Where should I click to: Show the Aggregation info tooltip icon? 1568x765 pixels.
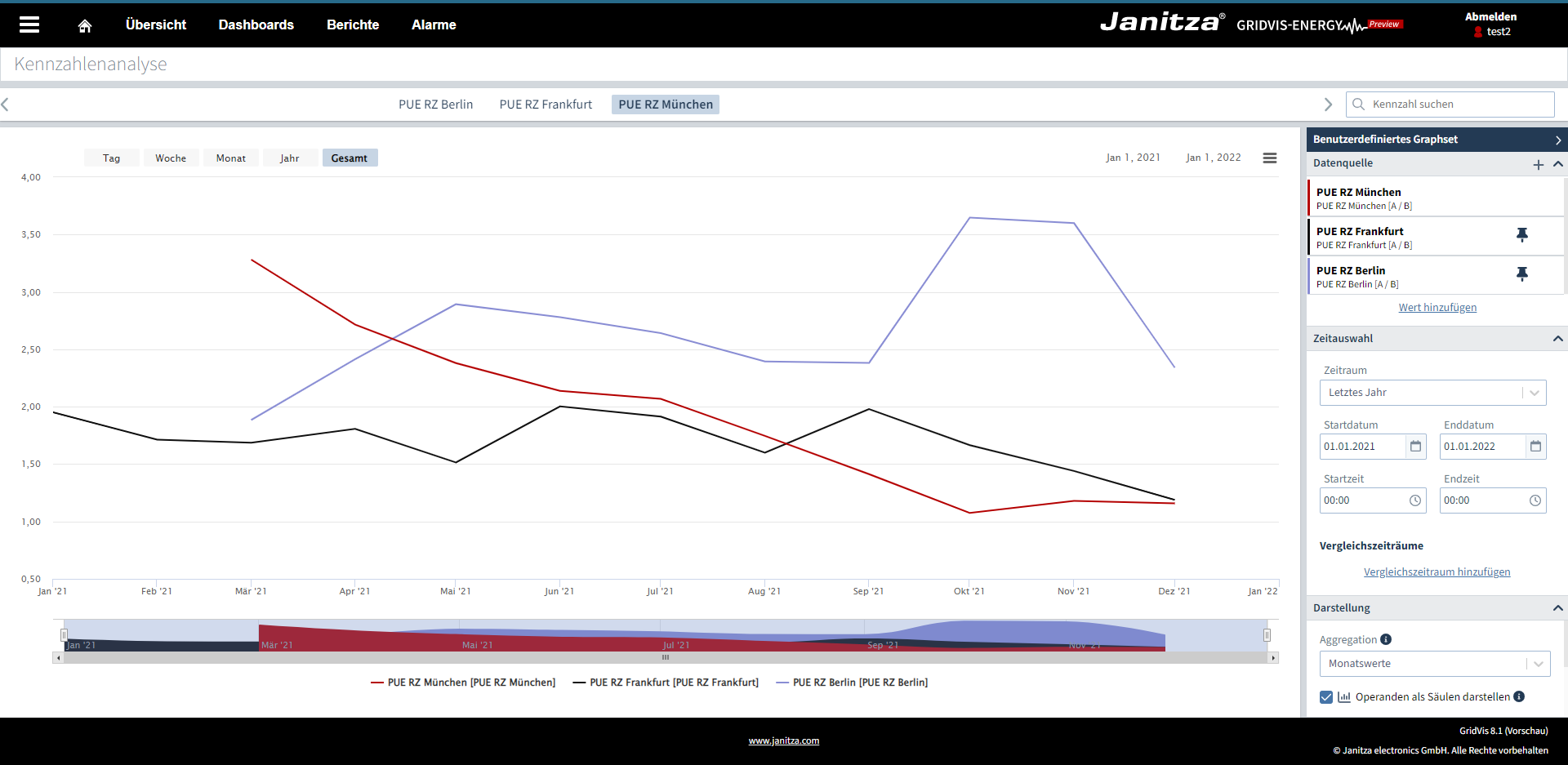point(1386,639)
